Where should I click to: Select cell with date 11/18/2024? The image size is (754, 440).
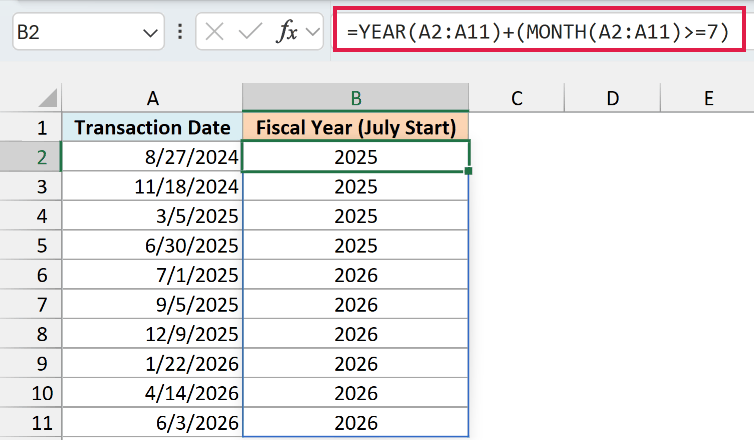tap(152, 187)
